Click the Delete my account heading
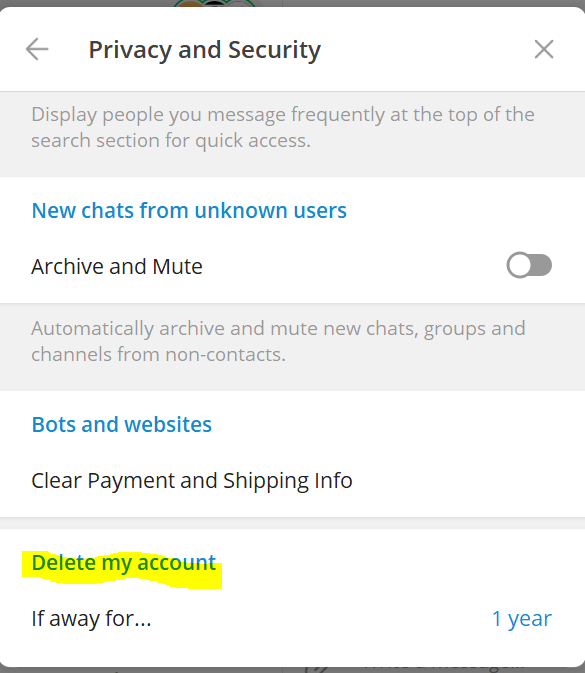This screenshot has height=673, width=585. tap(124, 563)
